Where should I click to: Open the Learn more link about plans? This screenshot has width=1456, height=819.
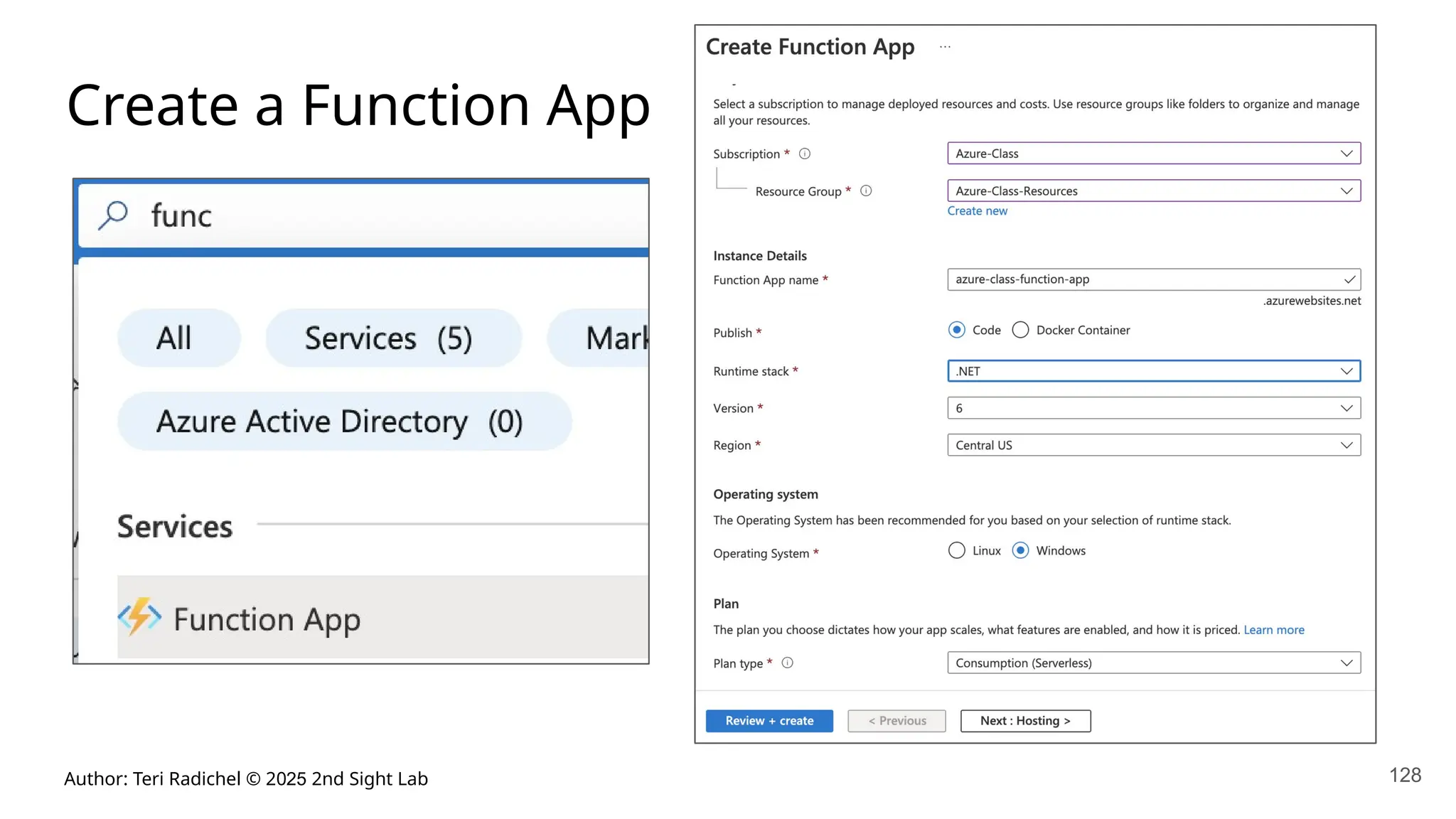tap(1274, 630)
